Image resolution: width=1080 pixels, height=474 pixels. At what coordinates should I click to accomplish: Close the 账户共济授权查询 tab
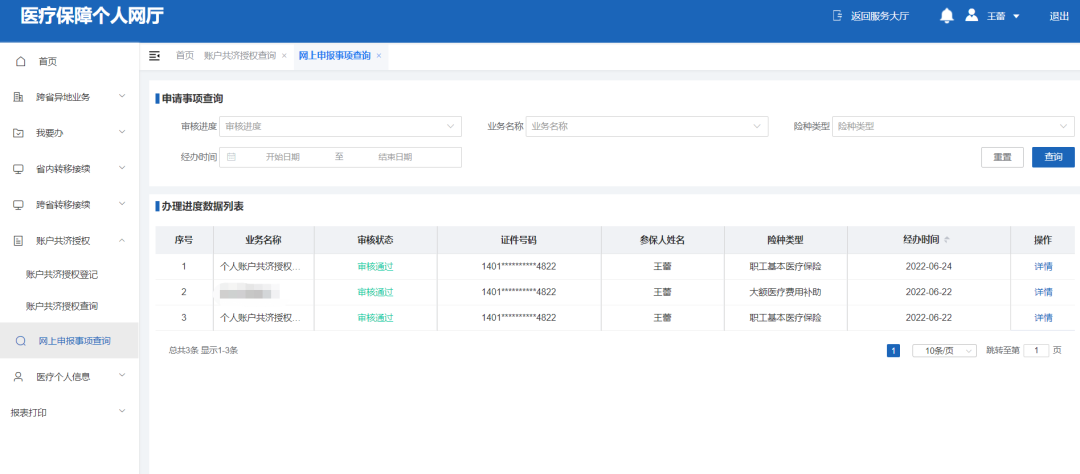tap(284, 56)
